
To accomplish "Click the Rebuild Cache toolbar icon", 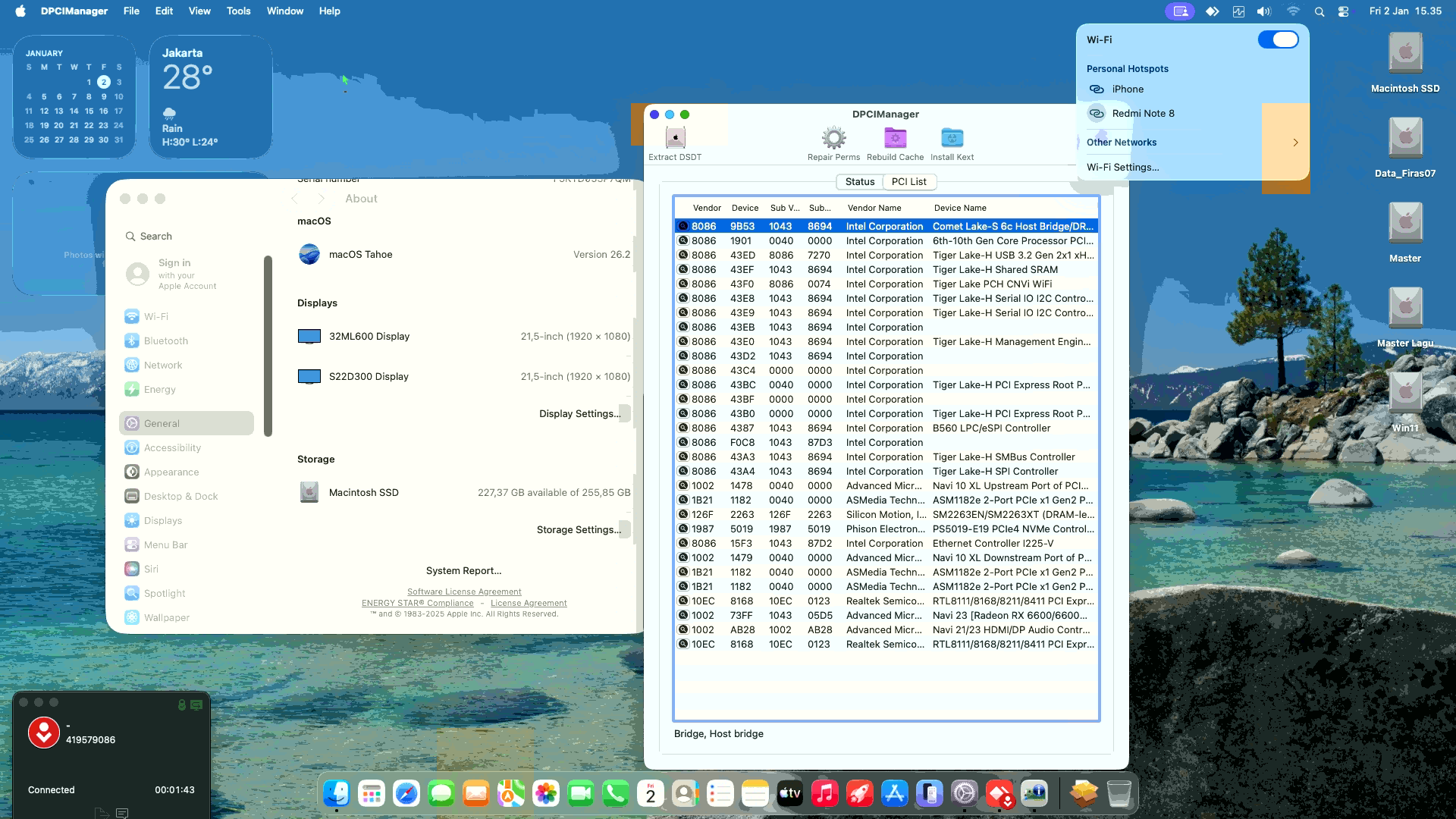I will point(895,138).
